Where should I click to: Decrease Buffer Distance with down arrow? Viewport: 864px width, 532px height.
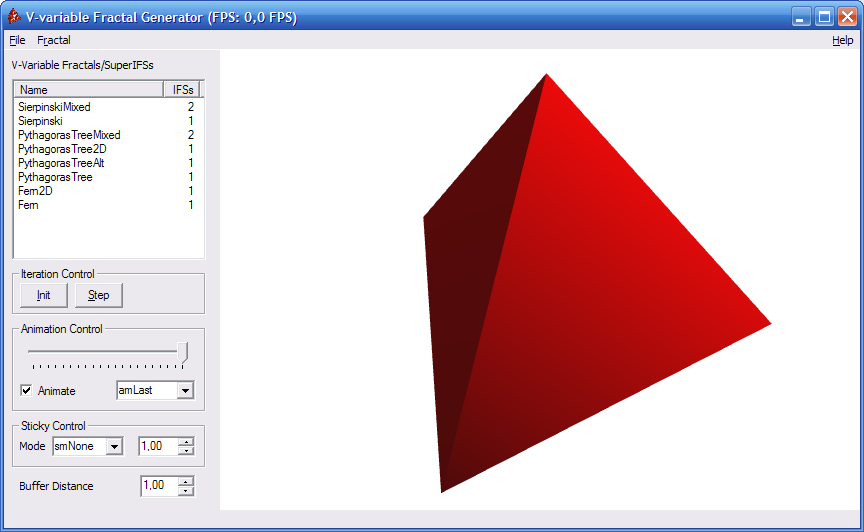point(185,491)
